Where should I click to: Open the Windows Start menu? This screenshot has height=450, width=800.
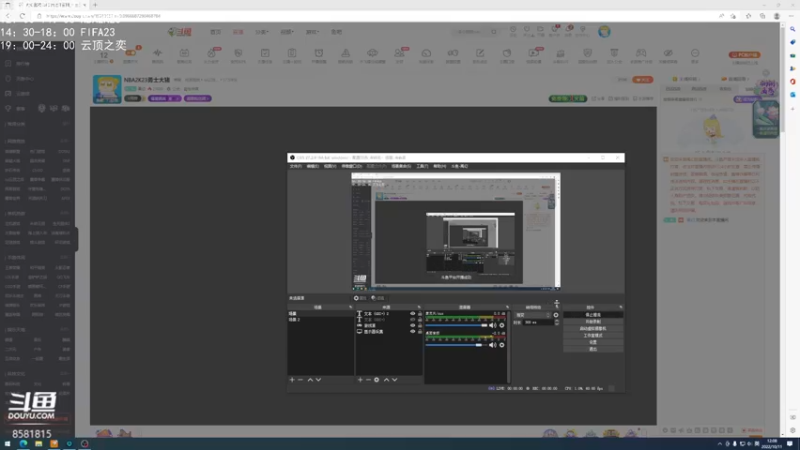(8, 444)
